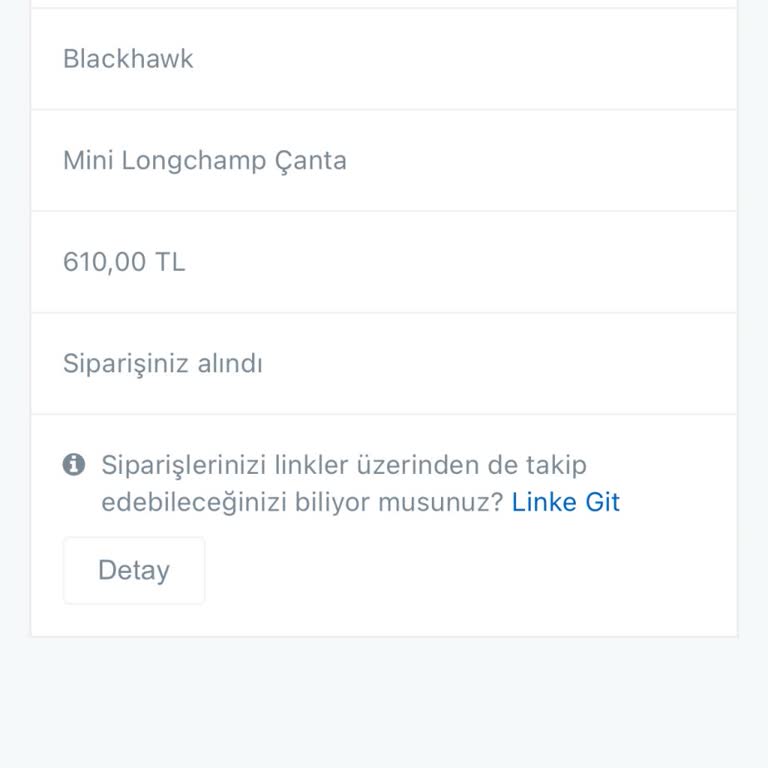
Task: Click the word Çanta
Action: coord(311,162)
